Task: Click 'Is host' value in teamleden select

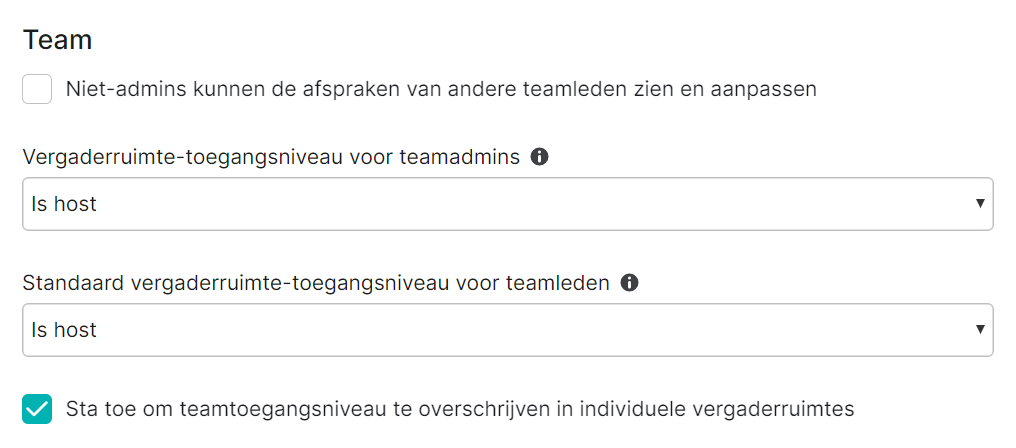Action: [64, 329]
